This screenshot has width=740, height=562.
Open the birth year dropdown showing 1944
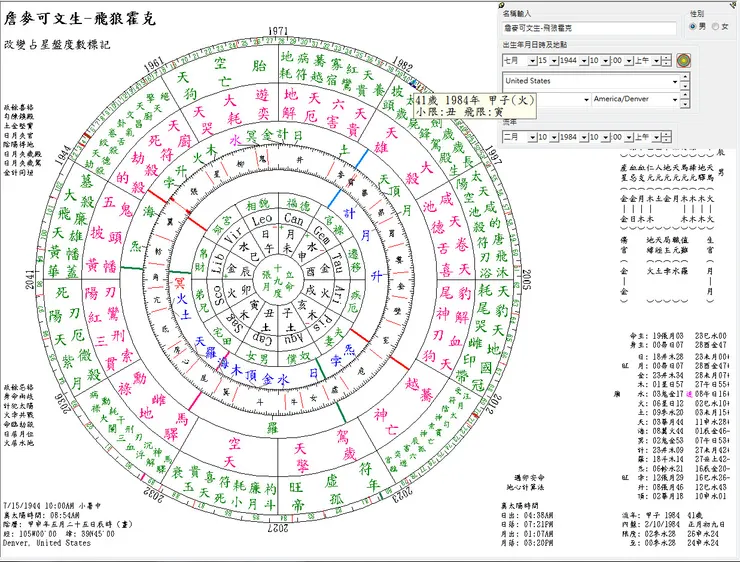coord(584,61)
